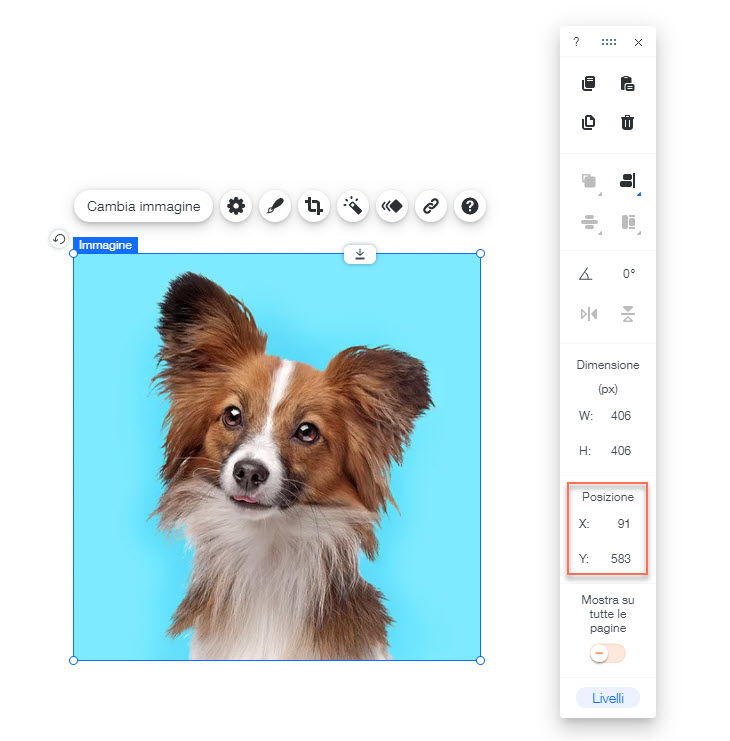The width and height of the screenshot is (730, 741).
Task: Grab the toolbar panel dotted drag handle
Action: pyautogui.click(x=609, y=42)
